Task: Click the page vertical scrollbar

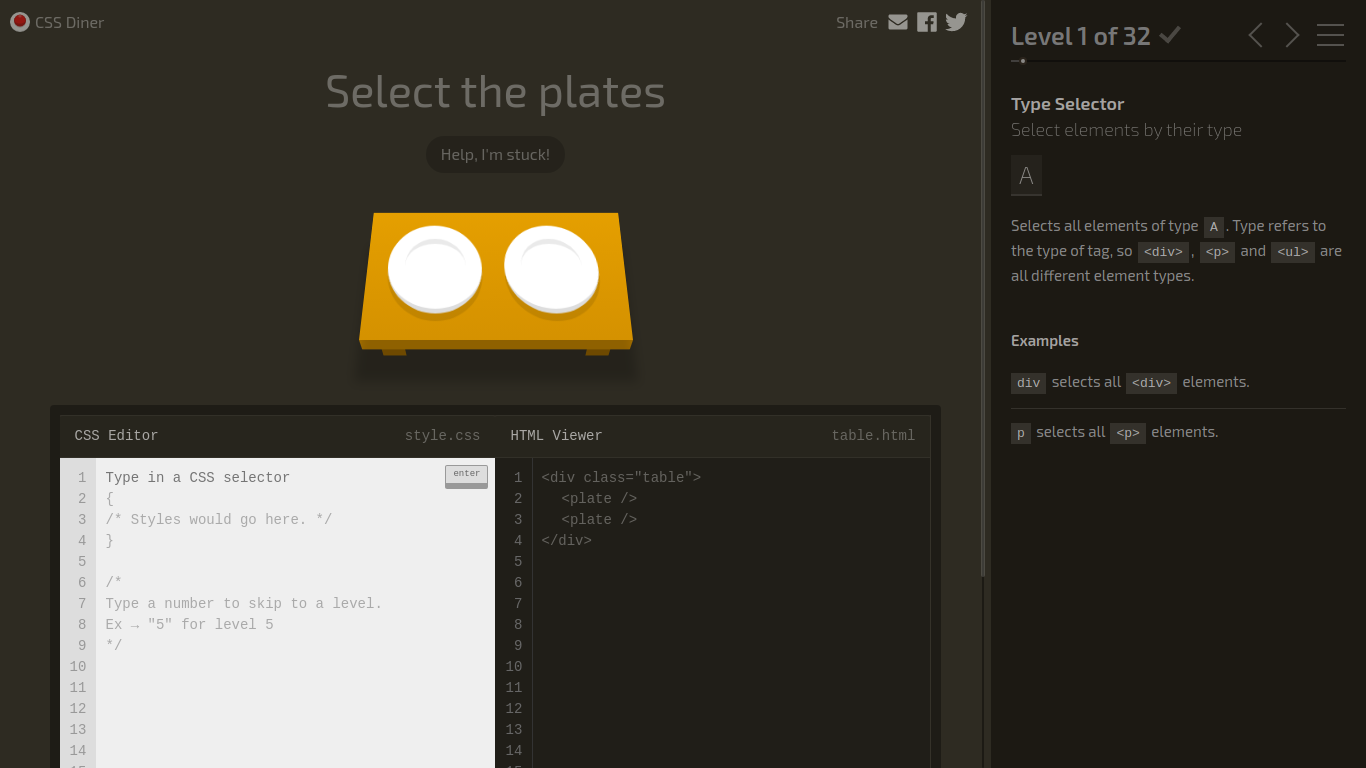Action: click(983, 288)
